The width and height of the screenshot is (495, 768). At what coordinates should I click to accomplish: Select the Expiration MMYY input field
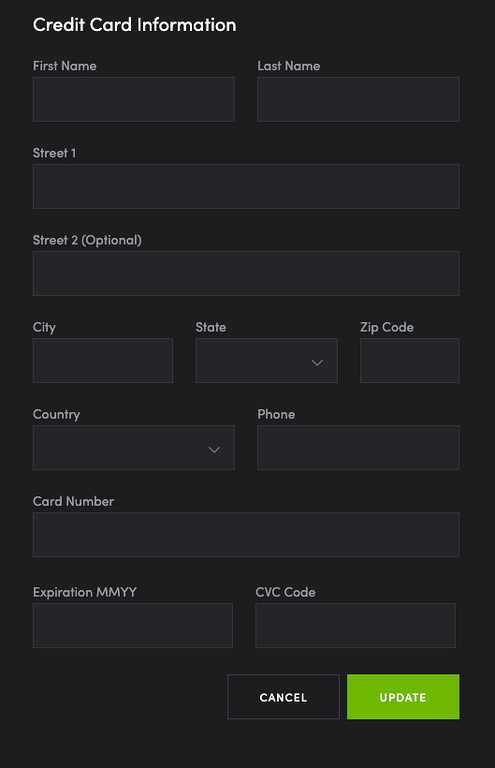(x=133, y=625)
